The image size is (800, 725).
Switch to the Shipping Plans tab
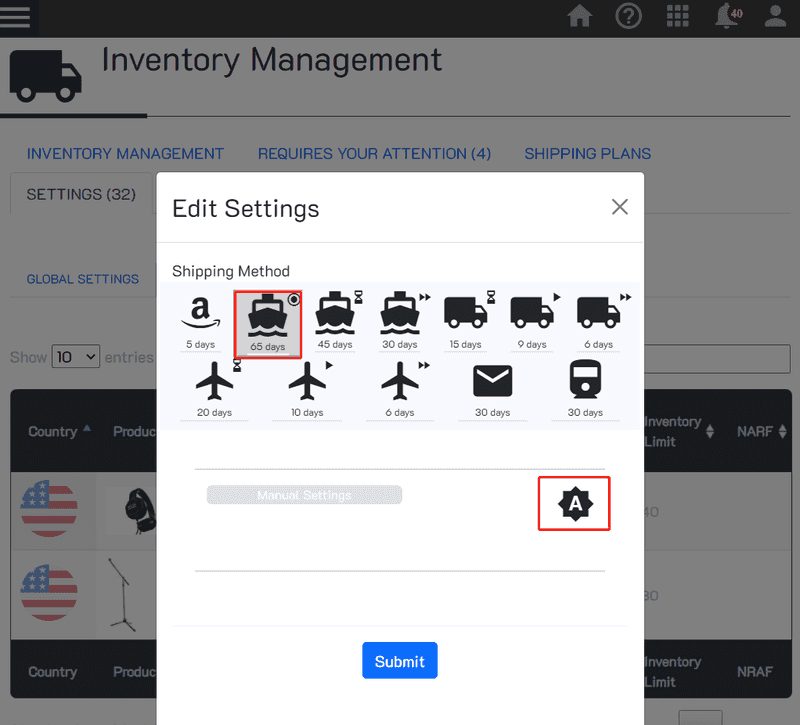coord(587,153)
